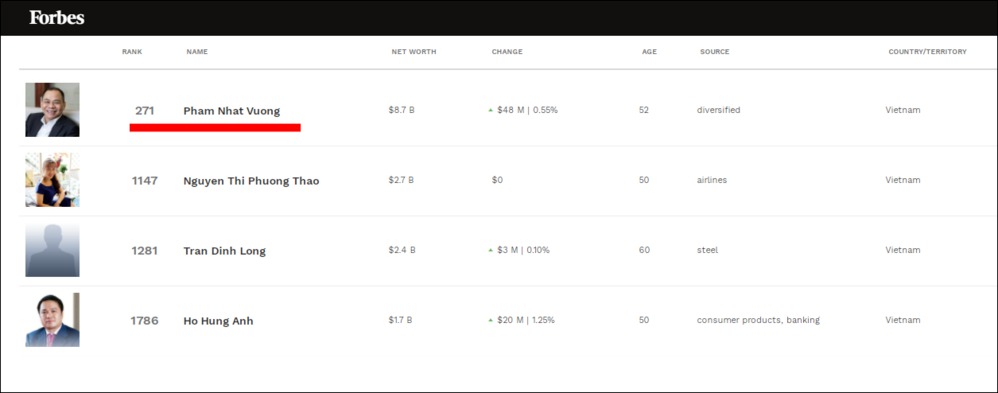Sort the list by AGE header
The width and height of the screenshot is (998, 393).
[649, 52]
